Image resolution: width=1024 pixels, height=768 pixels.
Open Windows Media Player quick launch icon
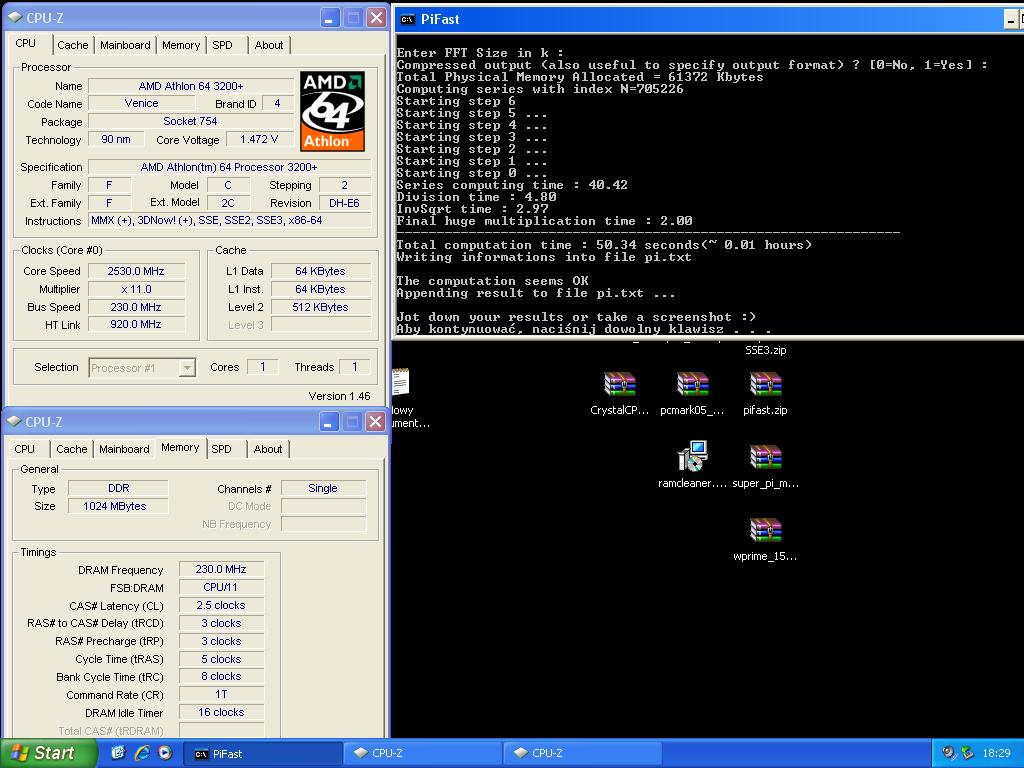165,753
